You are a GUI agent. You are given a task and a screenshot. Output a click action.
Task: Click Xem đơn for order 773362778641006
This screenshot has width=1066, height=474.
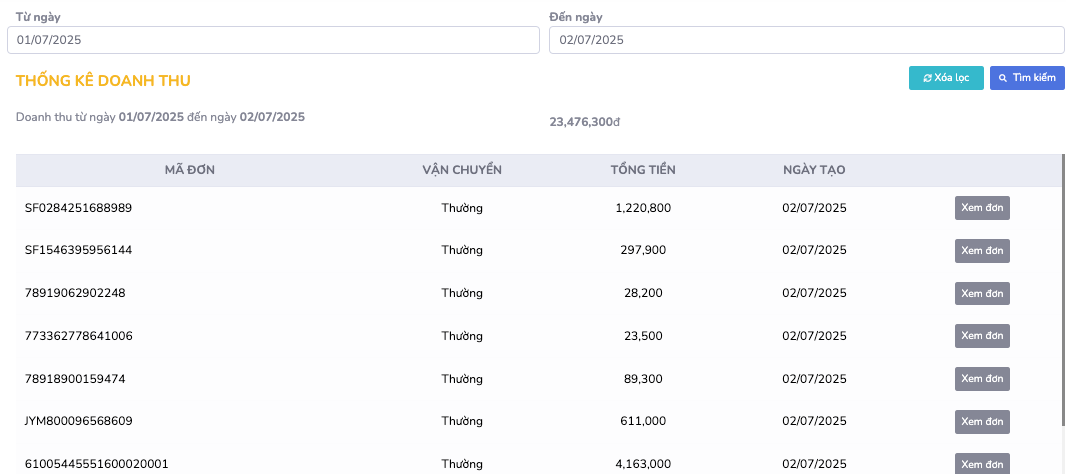point(982,336)
